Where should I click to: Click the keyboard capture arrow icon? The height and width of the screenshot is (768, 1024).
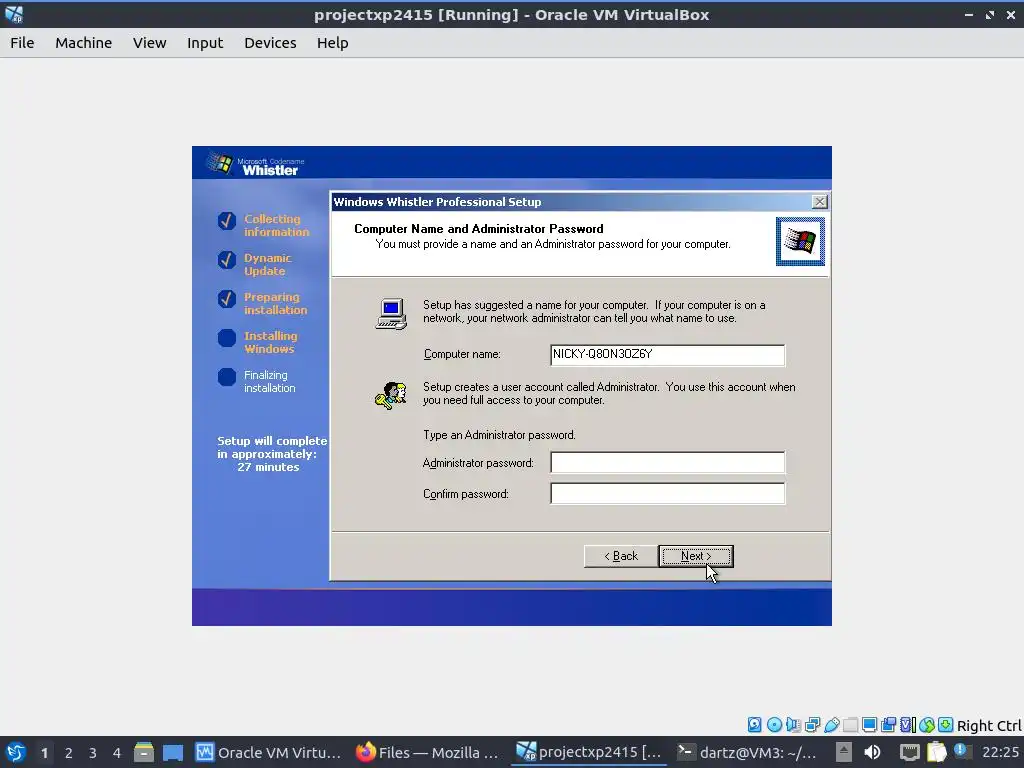[x=946, y=725]
